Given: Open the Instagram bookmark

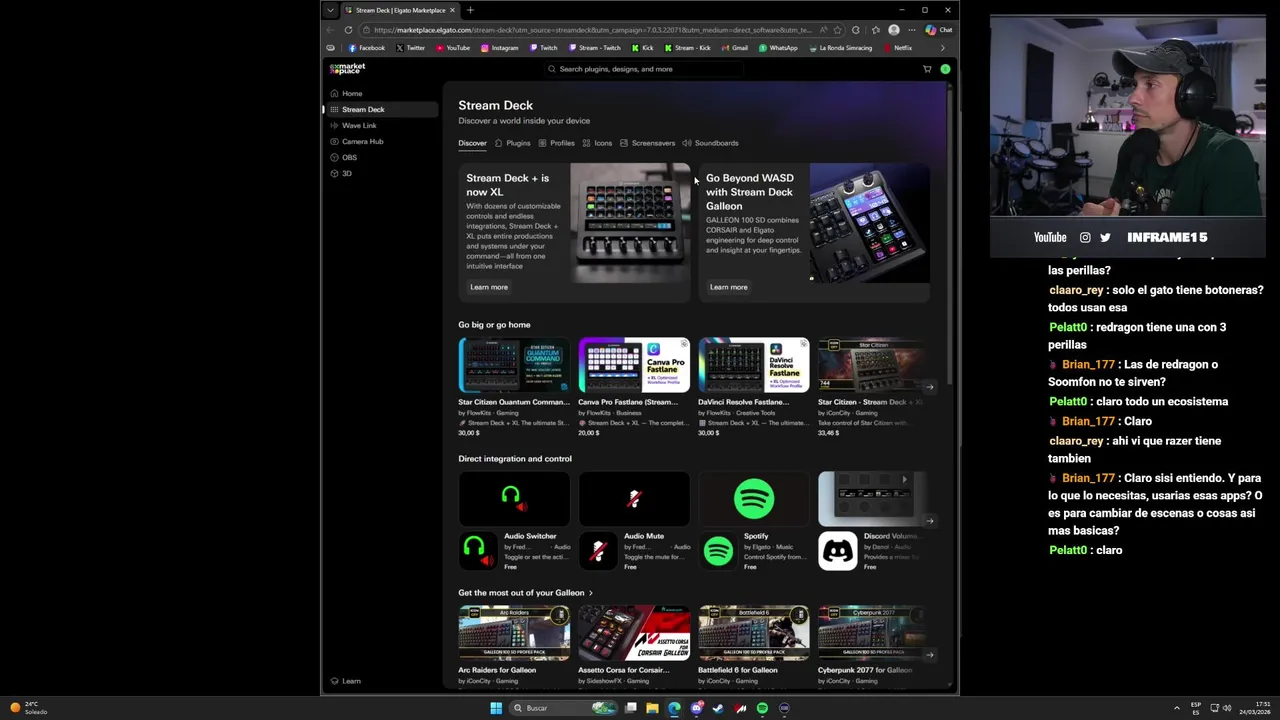Looking at the screenshot, I should [x=499, y=48].
